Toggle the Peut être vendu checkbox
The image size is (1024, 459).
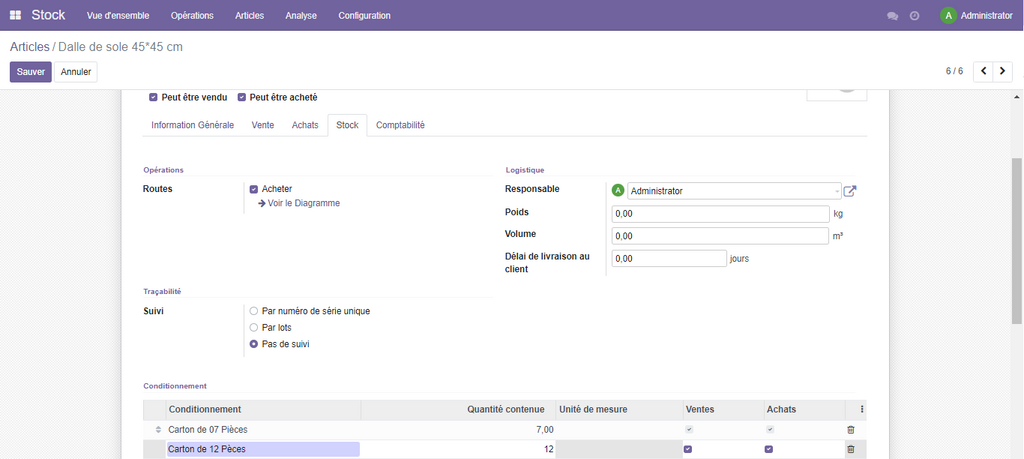[x=153, y=97]
